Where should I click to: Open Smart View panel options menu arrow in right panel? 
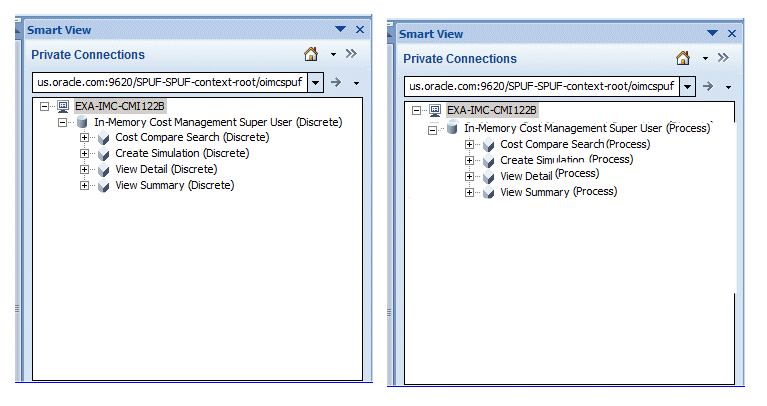(x=713, y=33)
